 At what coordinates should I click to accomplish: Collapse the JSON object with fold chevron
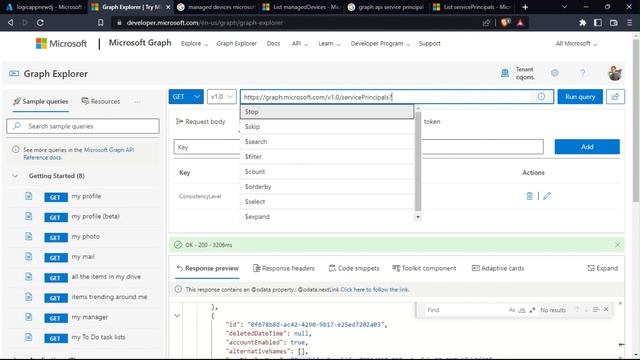[x=177, y=316]
